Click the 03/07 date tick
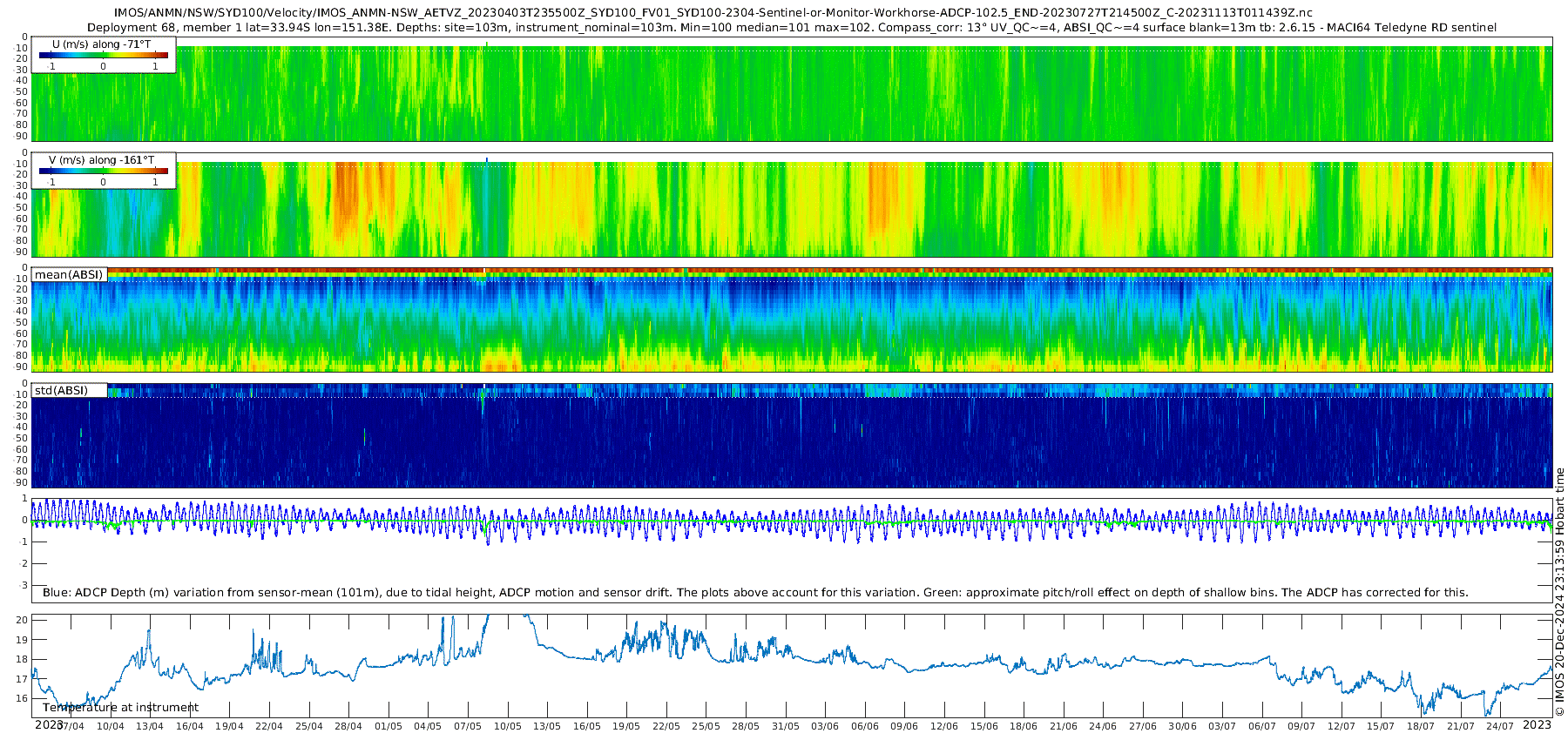Image resolution: width=1568 pixels, height=740 pixels. pyautogui.click(x=1222, y=726)
